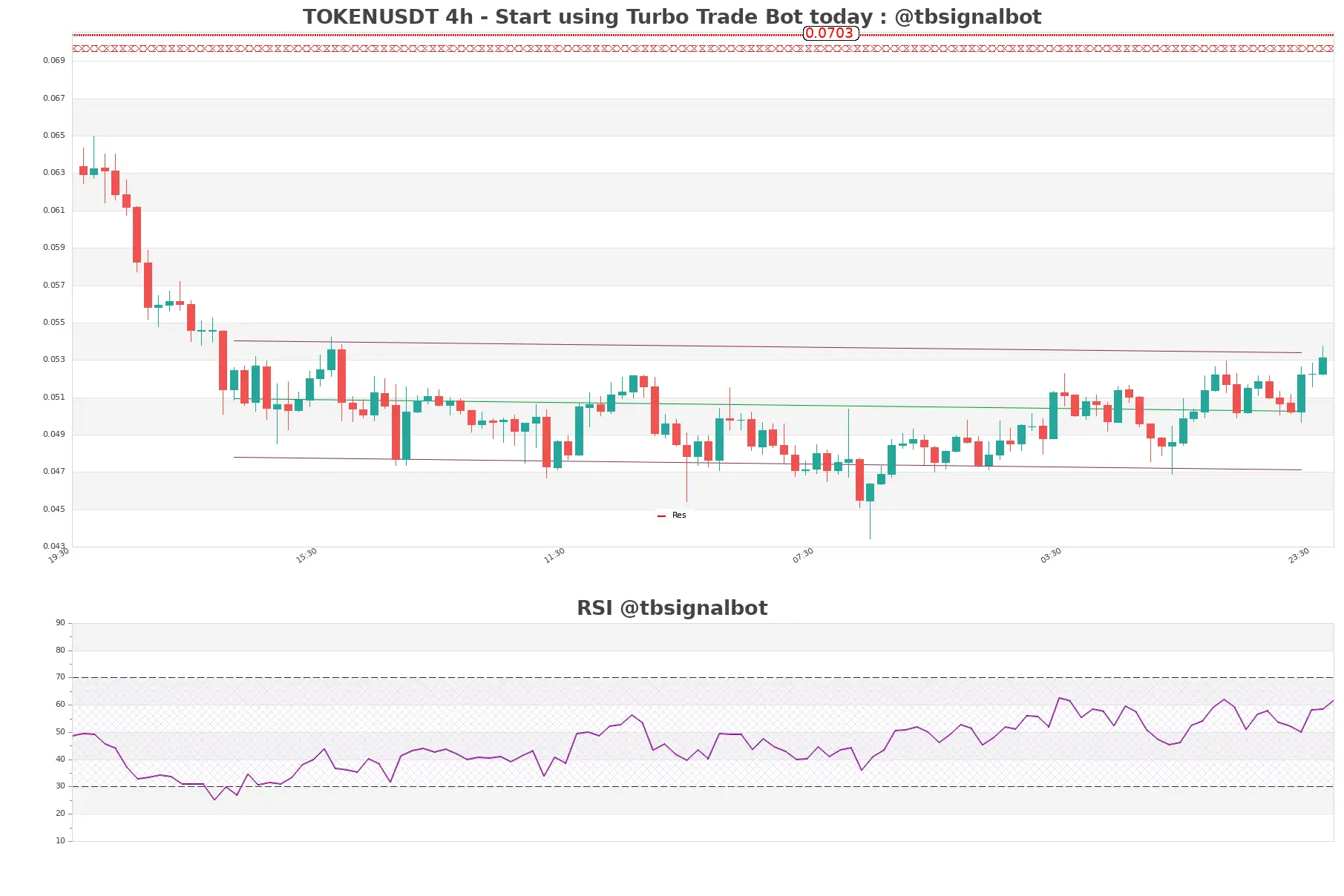This screenshot has height=896, width=1344.
Task: Click the 07:30 time axis label
Action: [803, 556]
